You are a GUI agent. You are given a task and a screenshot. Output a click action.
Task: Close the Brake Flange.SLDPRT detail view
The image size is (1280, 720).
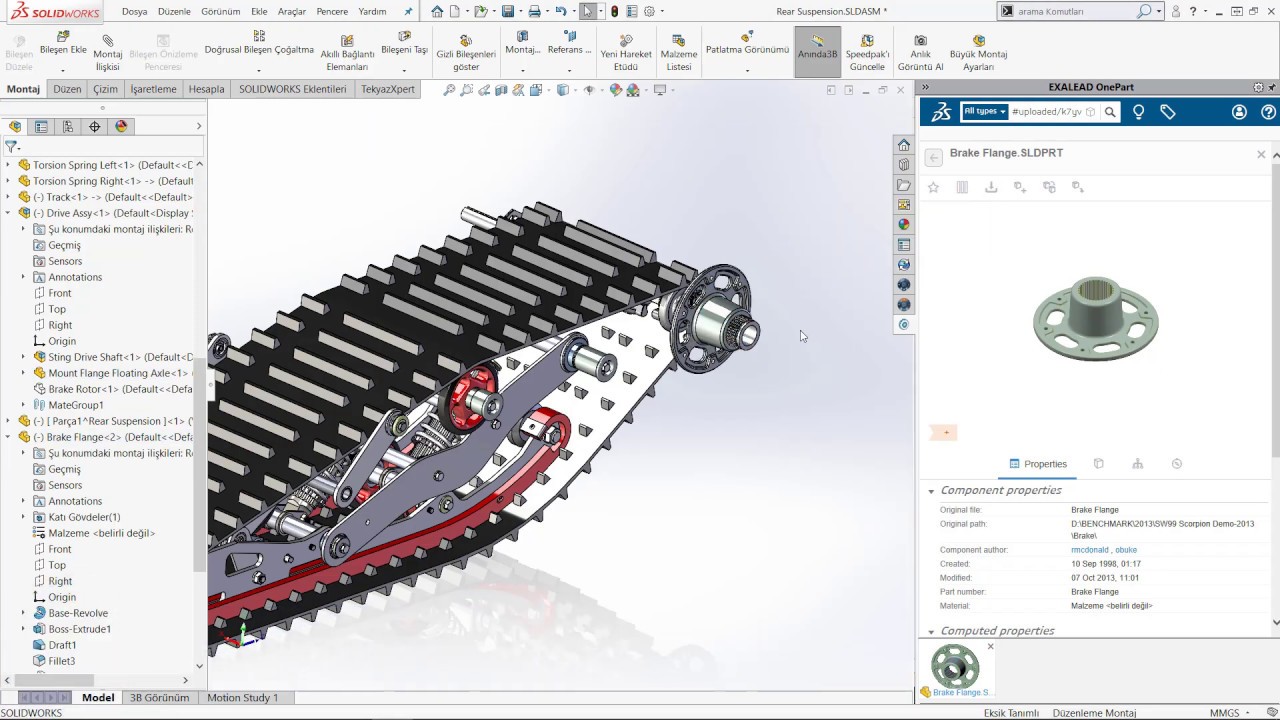tap(1261, 154)
